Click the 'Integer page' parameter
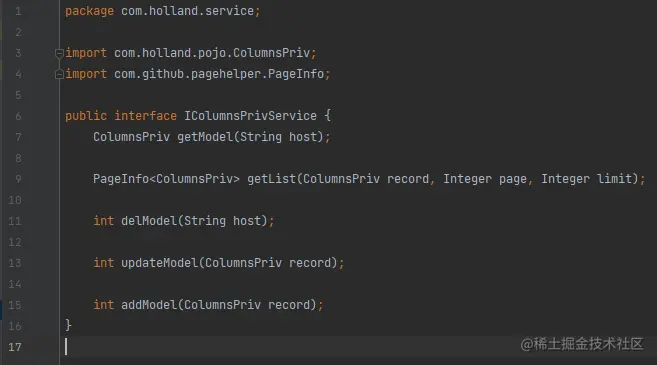Viewport: 657px width, 365px height. coord(485,179)
